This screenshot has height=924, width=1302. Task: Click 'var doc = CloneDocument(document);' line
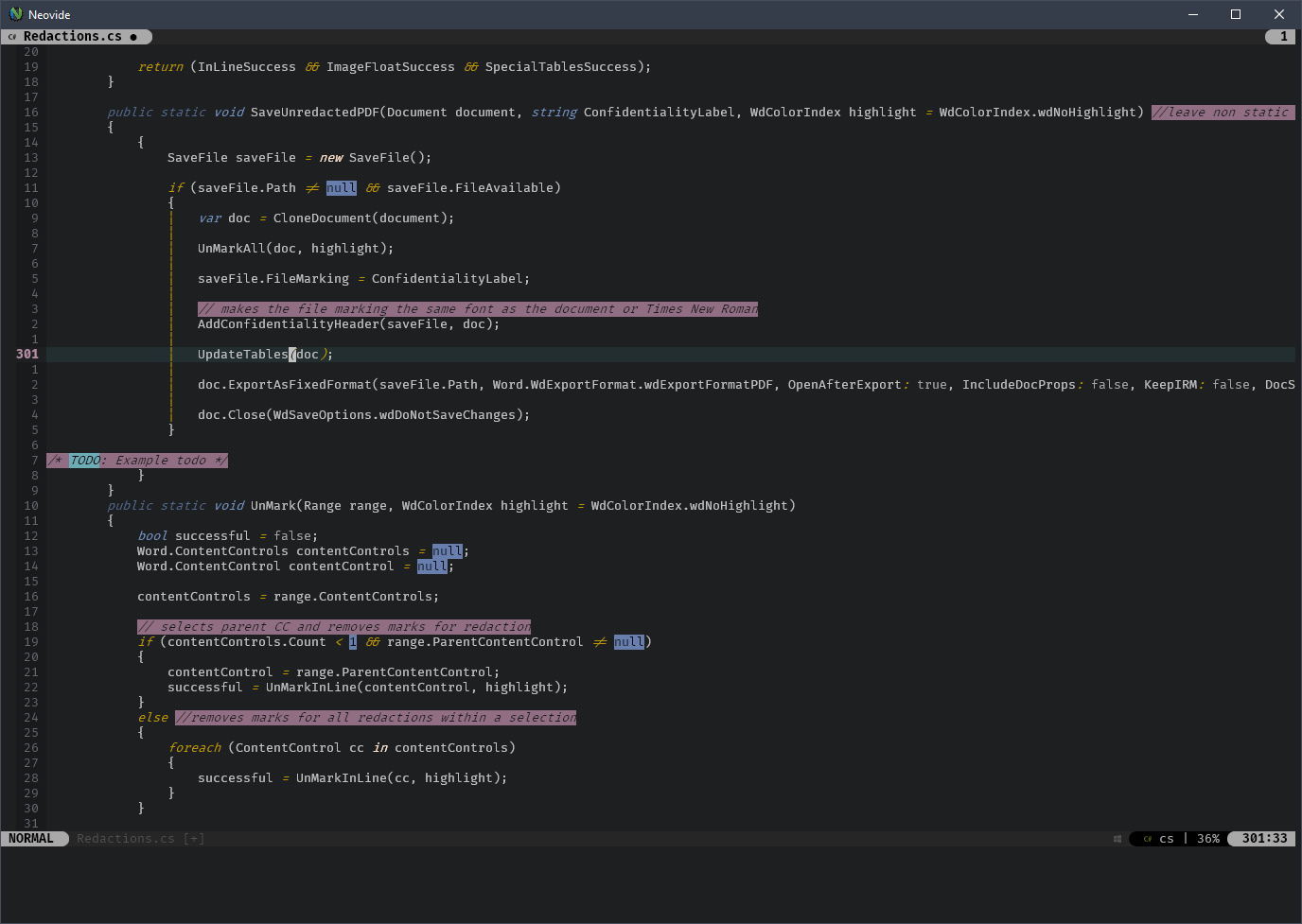point(326,218)
